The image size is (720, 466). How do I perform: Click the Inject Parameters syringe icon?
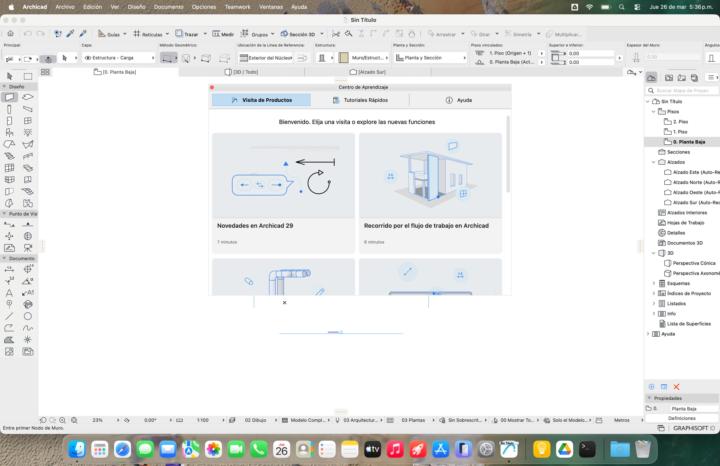click(83, 34)
